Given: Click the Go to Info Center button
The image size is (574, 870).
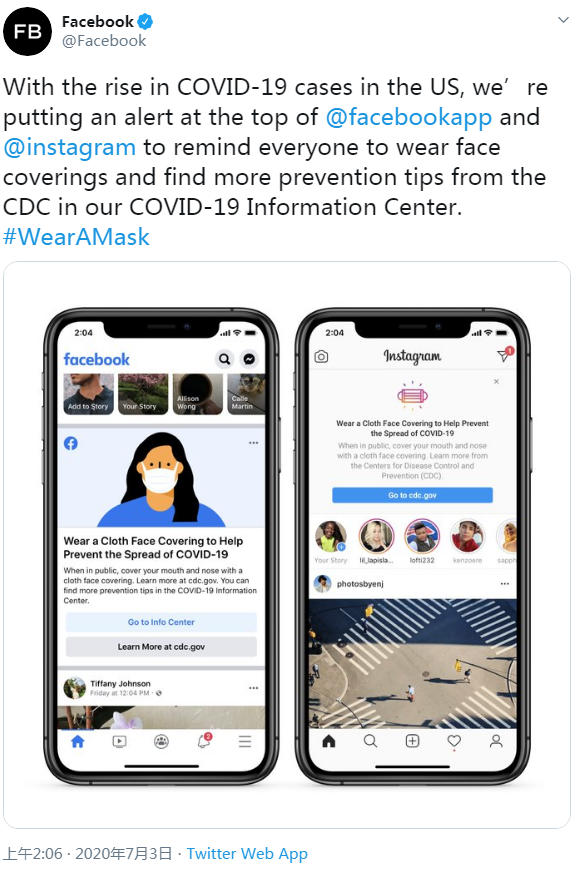Looking at the screenshot, I should click(x=161, y=622).
